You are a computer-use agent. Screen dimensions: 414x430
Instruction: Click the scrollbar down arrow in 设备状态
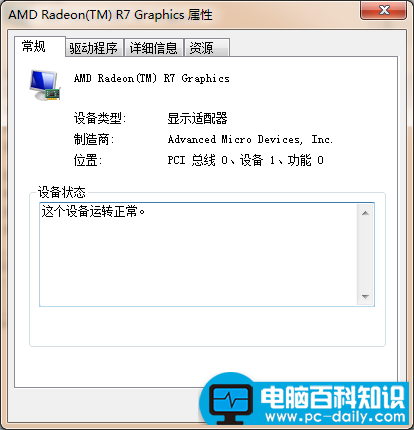click(x=365, y=296)
